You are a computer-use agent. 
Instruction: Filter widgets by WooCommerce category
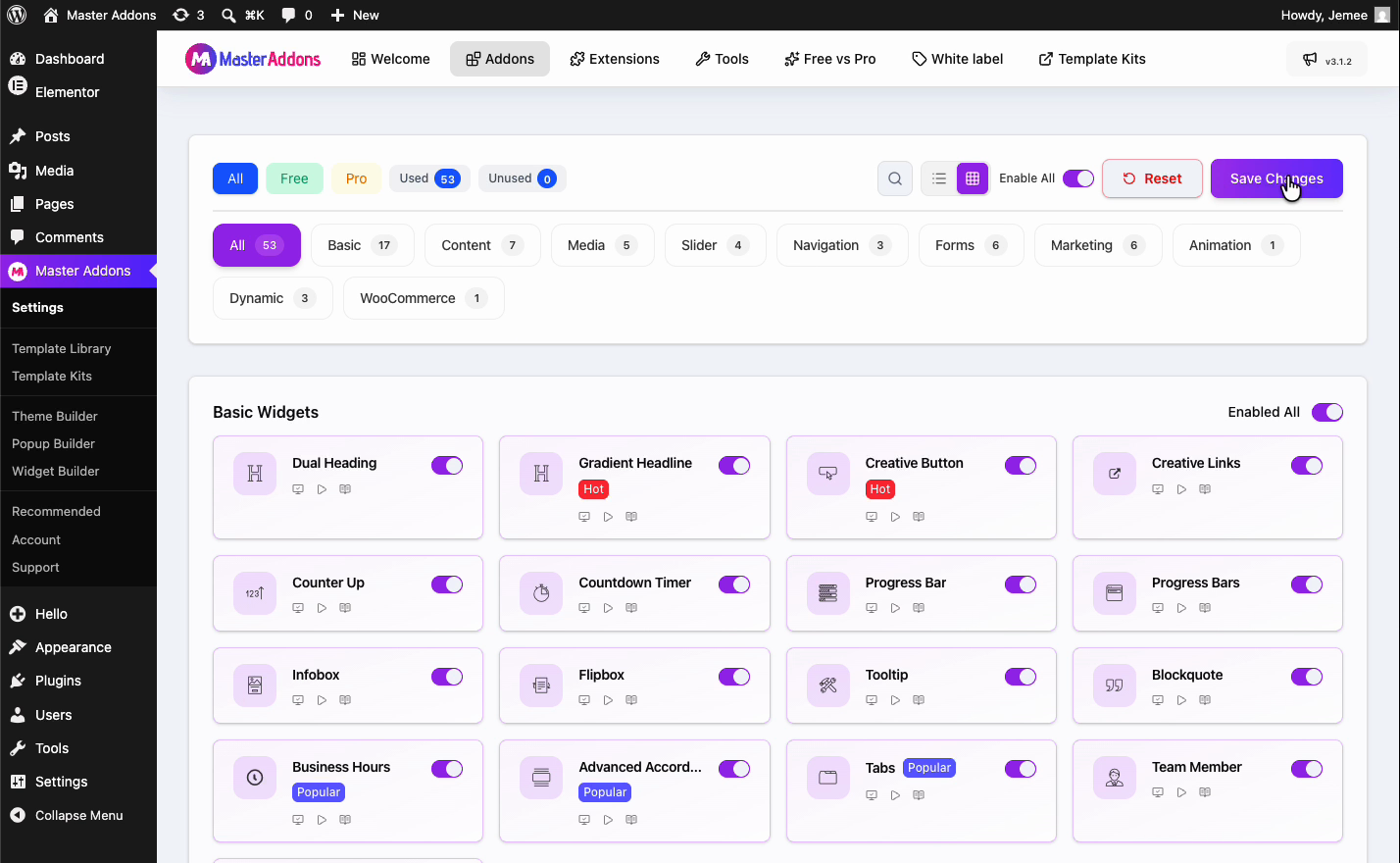click(424, 298)
